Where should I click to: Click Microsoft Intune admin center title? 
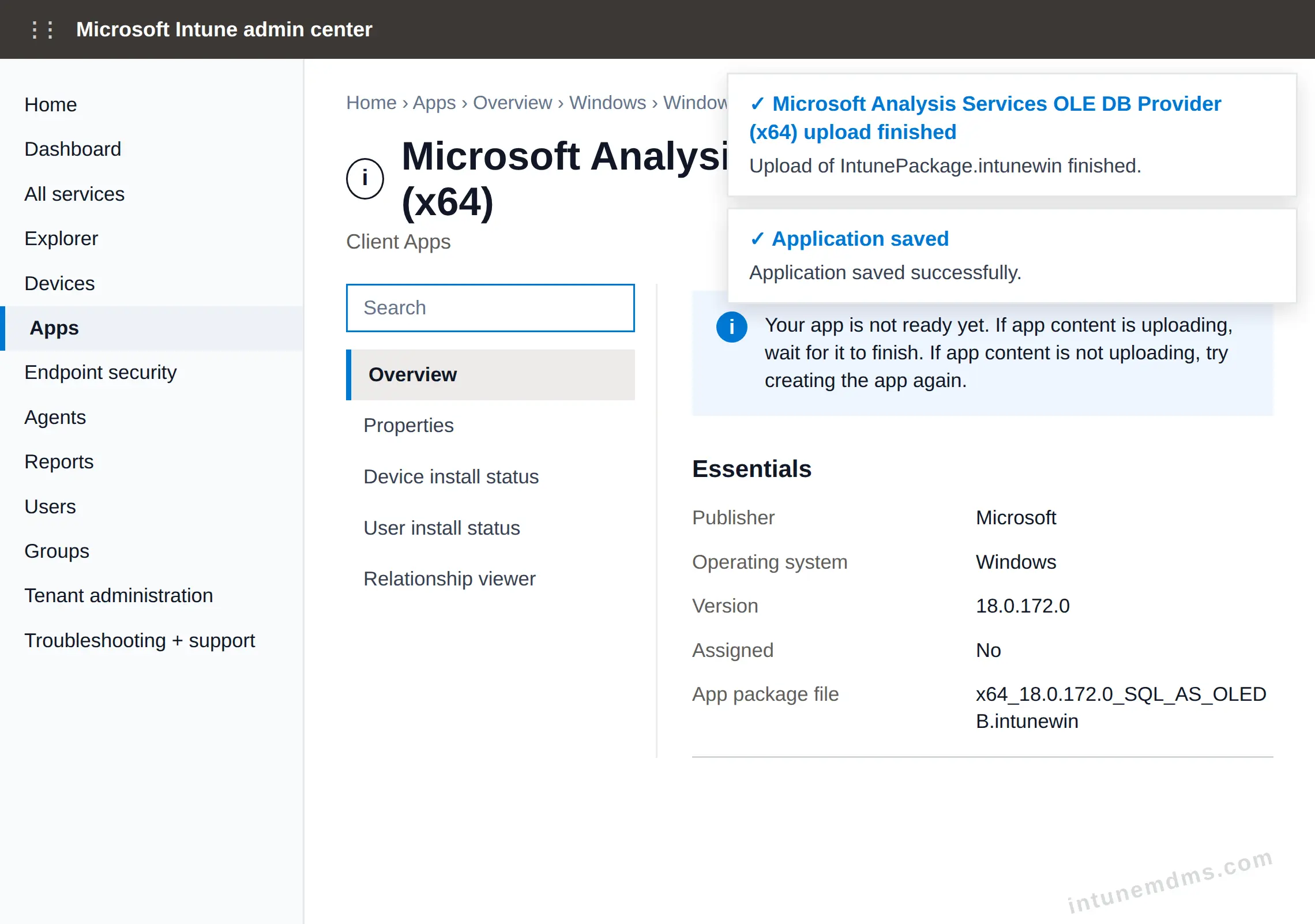click(x=224, y=29)
